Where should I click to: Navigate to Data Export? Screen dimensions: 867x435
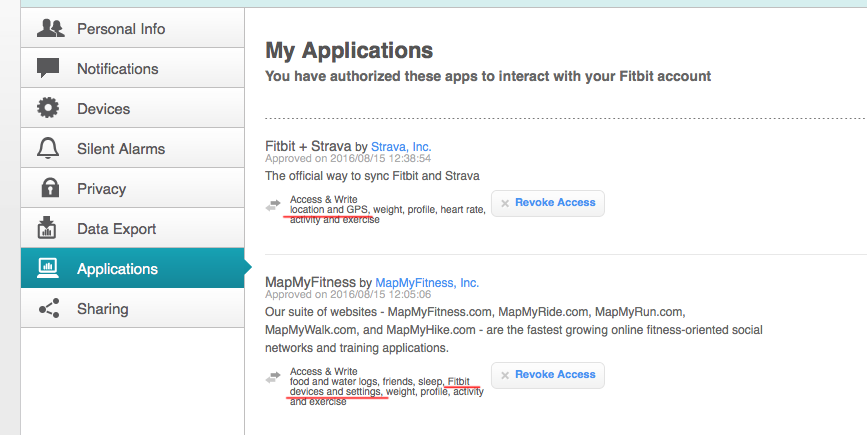(133, 228)
